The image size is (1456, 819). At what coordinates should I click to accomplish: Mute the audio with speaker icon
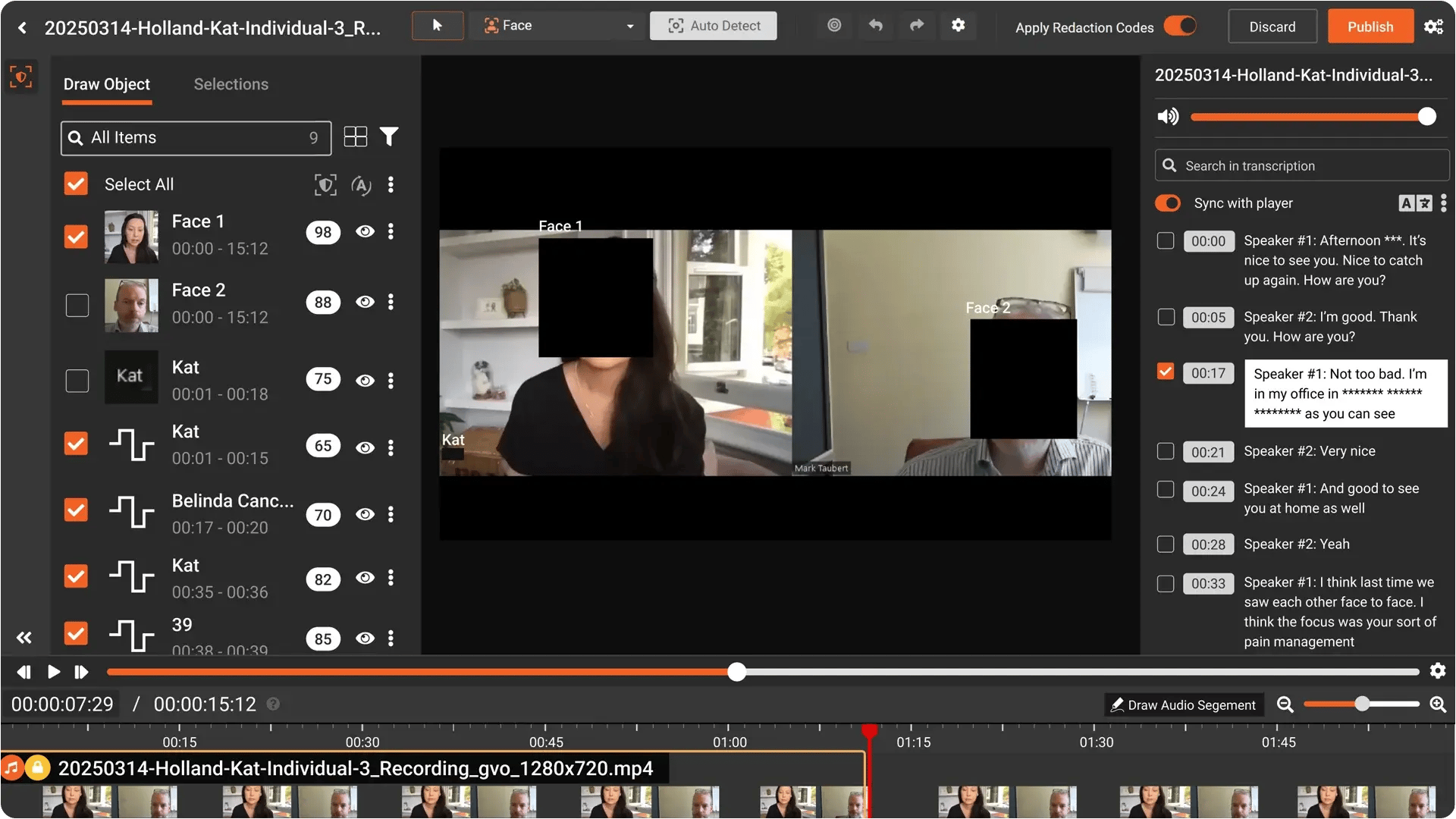pos(1168,117)
